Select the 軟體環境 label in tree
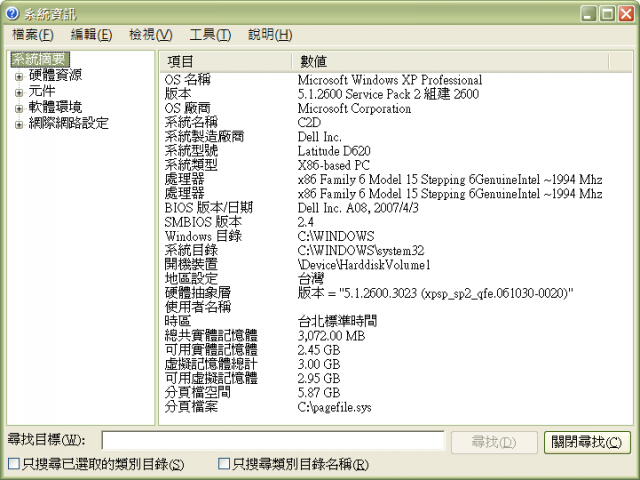Screen dimensions: 640x480 tap(55, 107)
